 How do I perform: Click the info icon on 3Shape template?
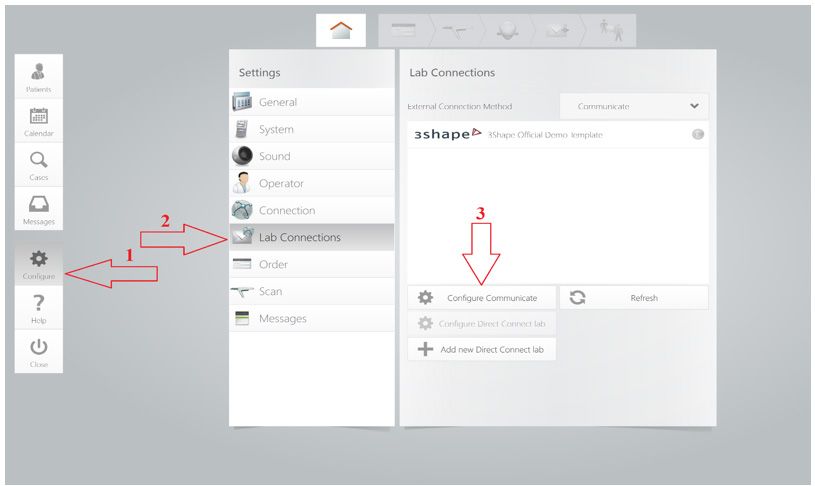(698, 134)
